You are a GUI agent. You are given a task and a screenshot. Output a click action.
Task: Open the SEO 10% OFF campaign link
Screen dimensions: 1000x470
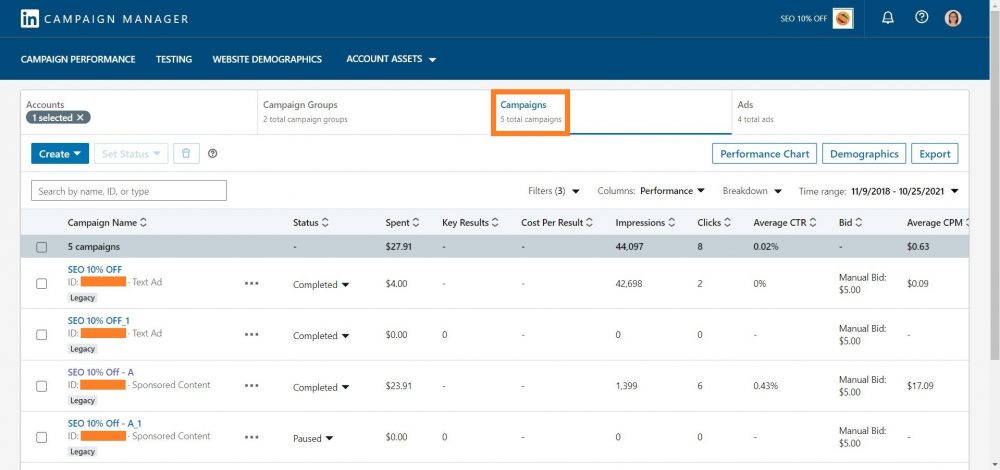click(x=94, y=269)
